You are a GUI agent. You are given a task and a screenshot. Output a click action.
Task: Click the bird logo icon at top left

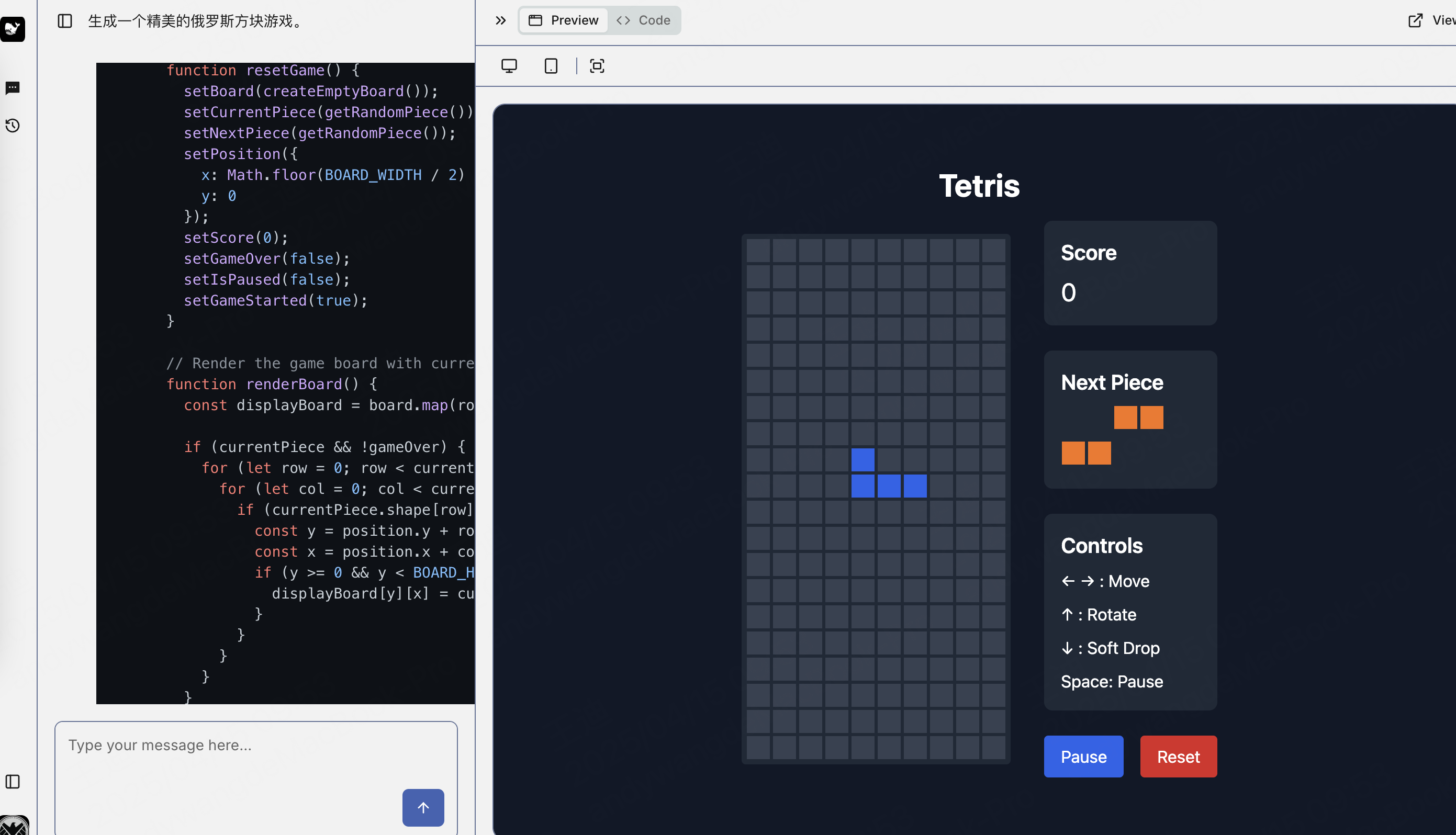tap(13, 29)
